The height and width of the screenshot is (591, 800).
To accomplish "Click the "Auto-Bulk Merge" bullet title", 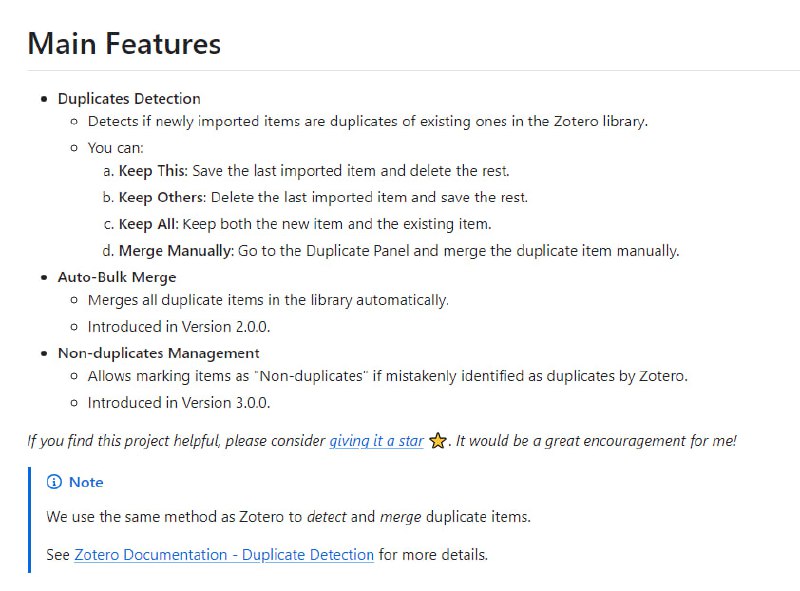I will tap(117, 277).
